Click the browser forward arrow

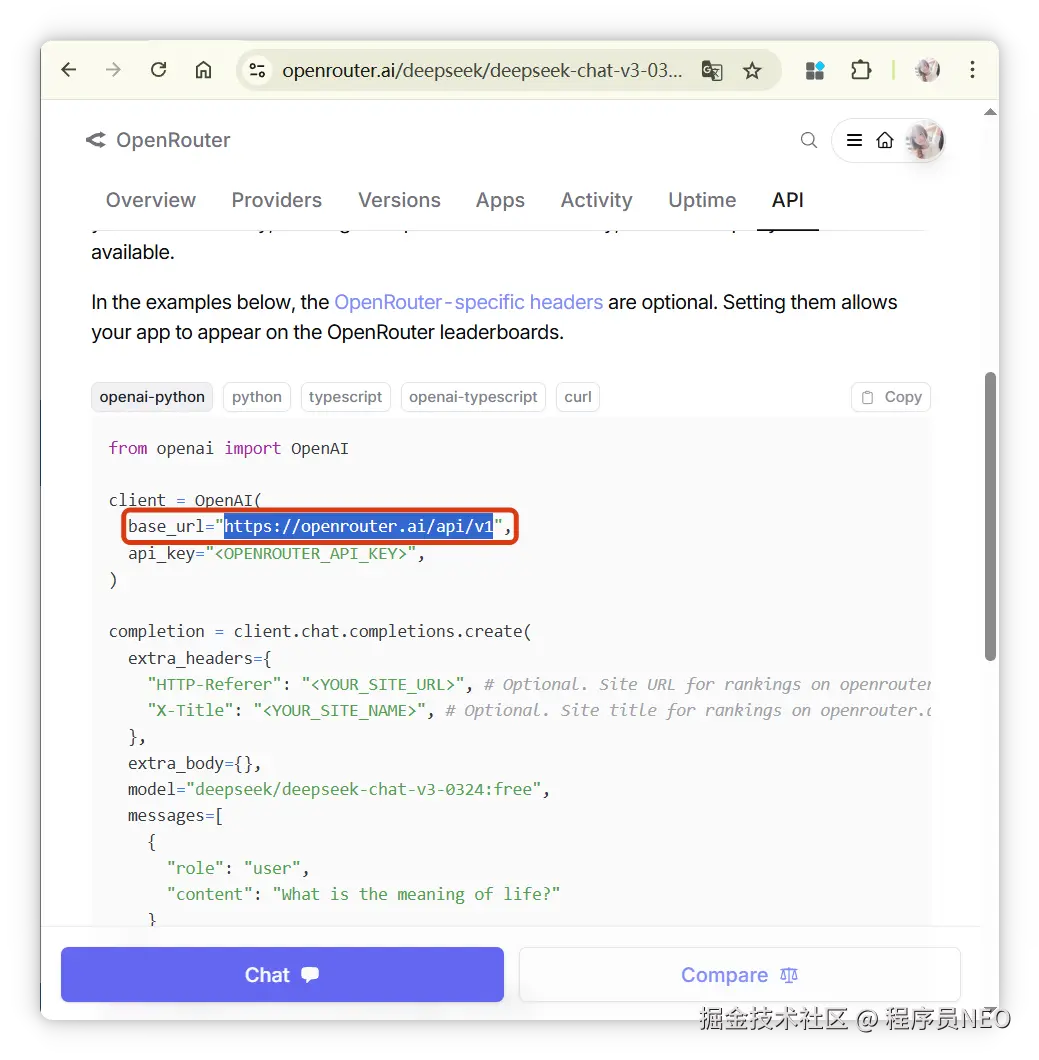114,70
